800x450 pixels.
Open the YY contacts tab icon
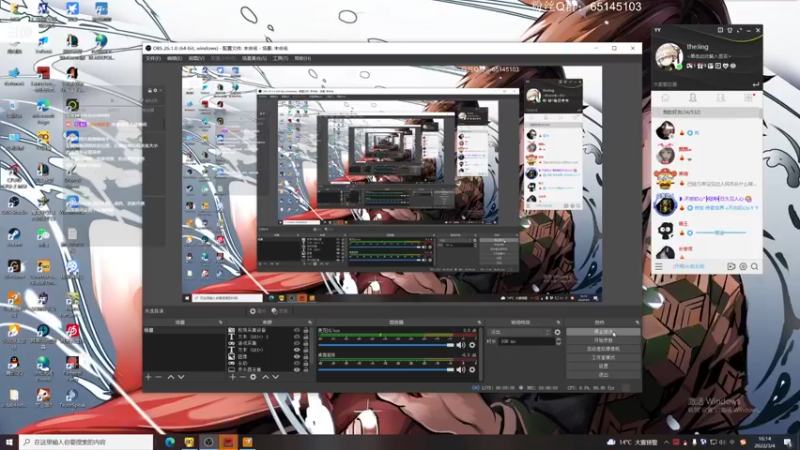pos(693,97)
